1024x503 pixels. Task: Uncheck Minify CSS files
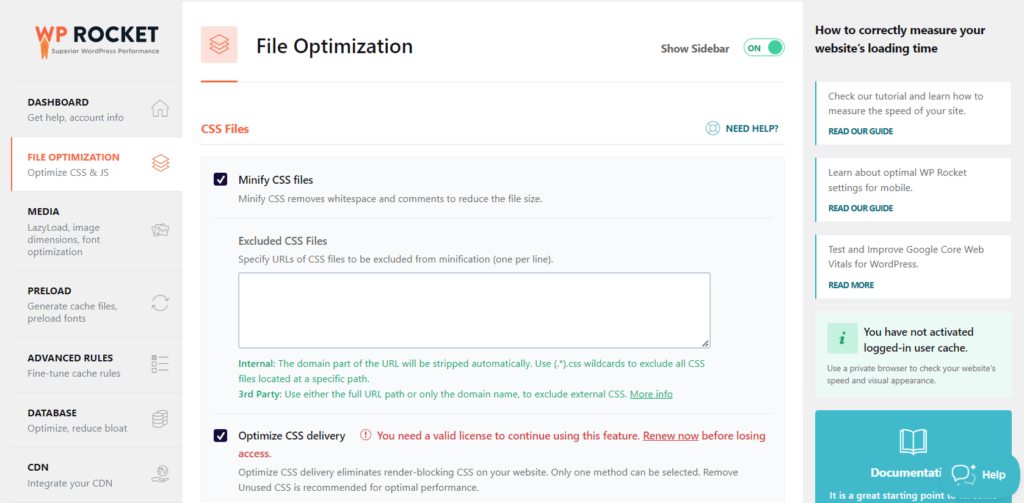point(221,180)
